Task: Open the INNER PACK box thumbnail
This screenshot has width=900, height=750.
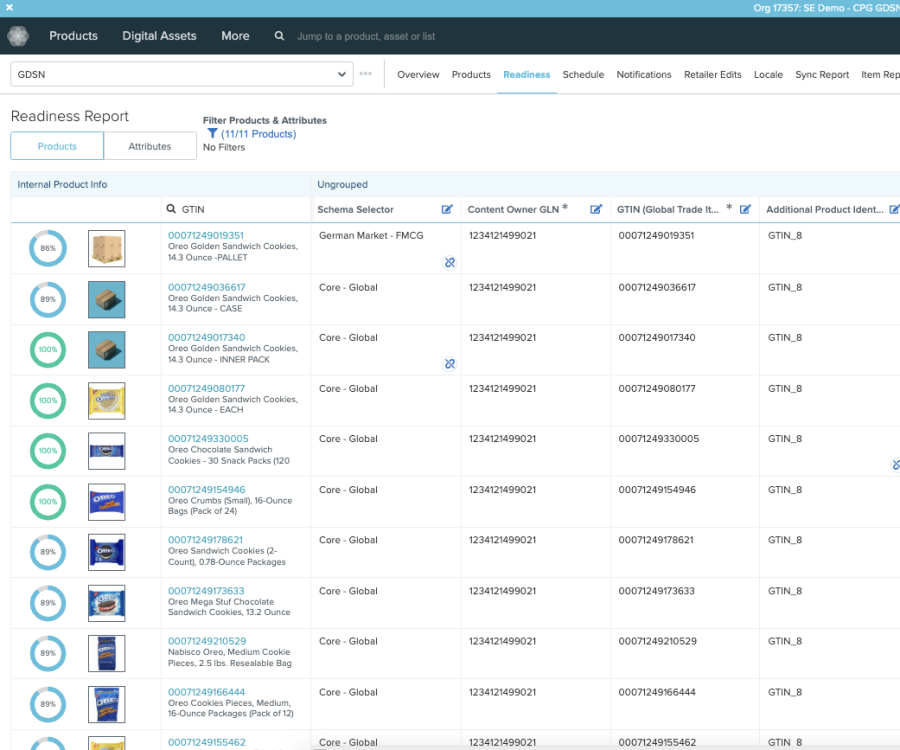Action: click(x=107, y=349)
